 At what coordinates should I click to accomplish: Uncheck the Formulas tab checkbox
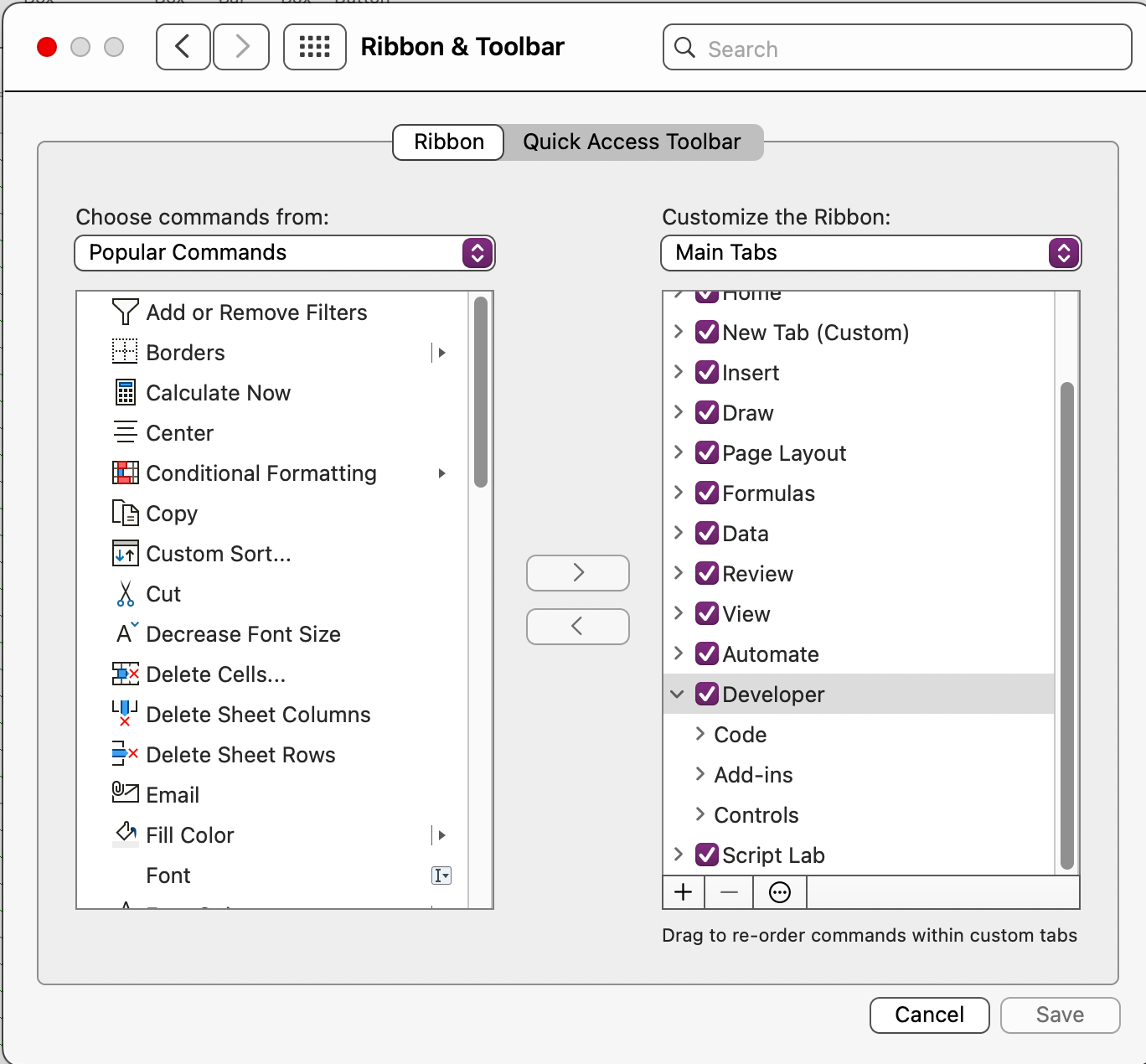point(707,493)
